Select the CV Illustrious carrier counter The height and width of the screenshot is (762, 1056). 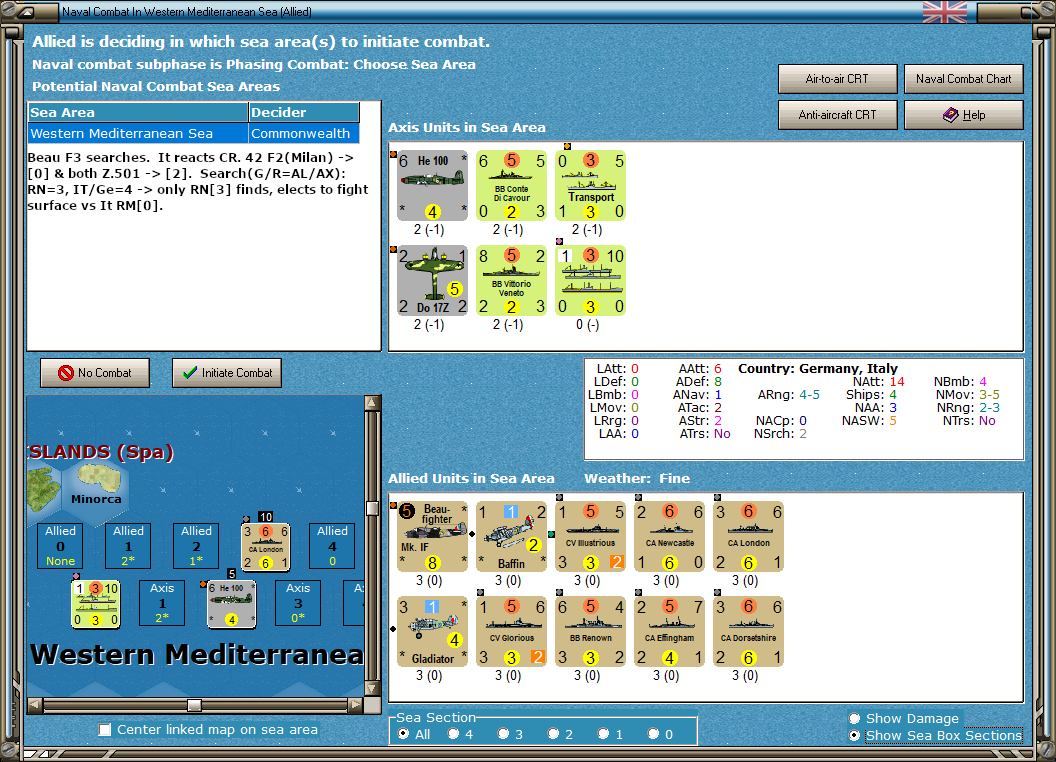(591, 536)
